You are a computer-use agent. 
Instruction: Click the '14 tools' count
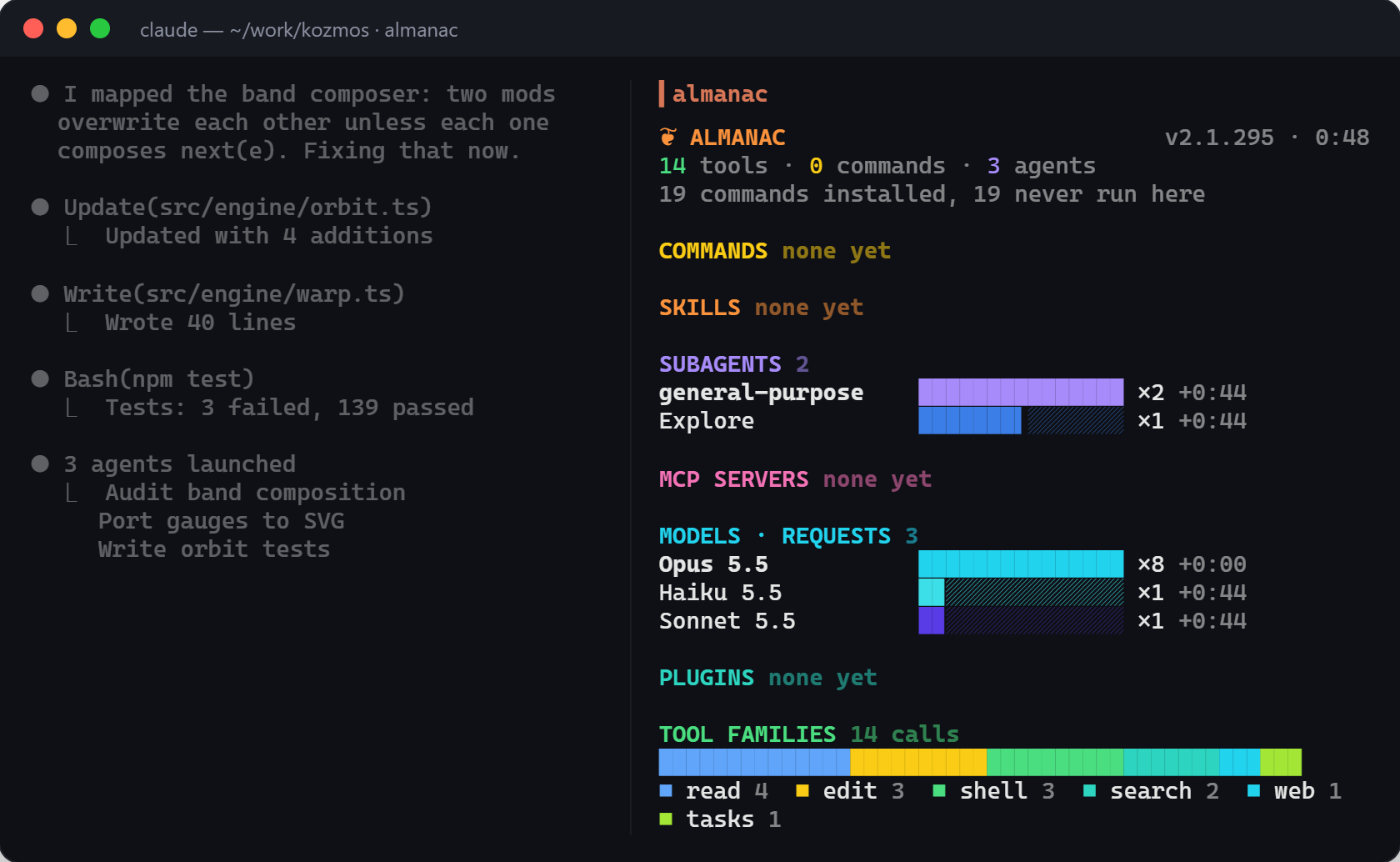click(713, 166)
